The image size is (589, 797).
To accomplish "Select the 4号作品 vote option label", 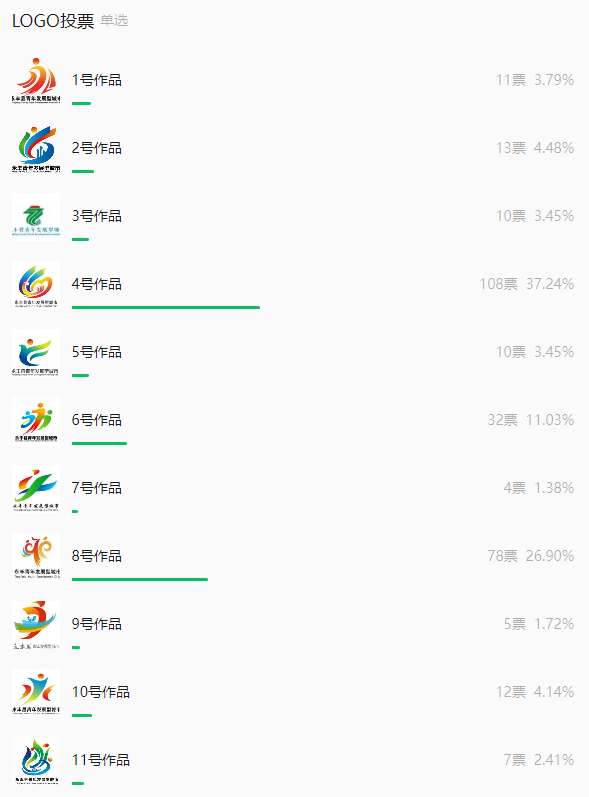I will (97, 284).
